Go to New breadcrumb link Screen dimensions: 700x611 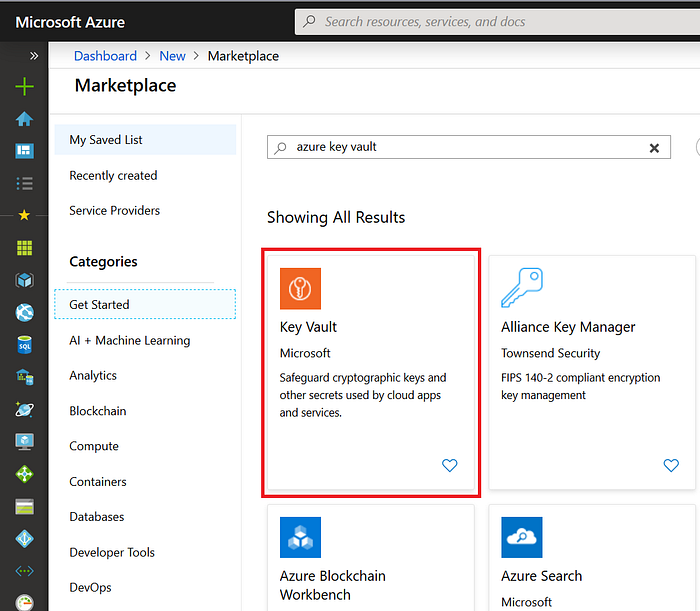[x=172, y=56]
